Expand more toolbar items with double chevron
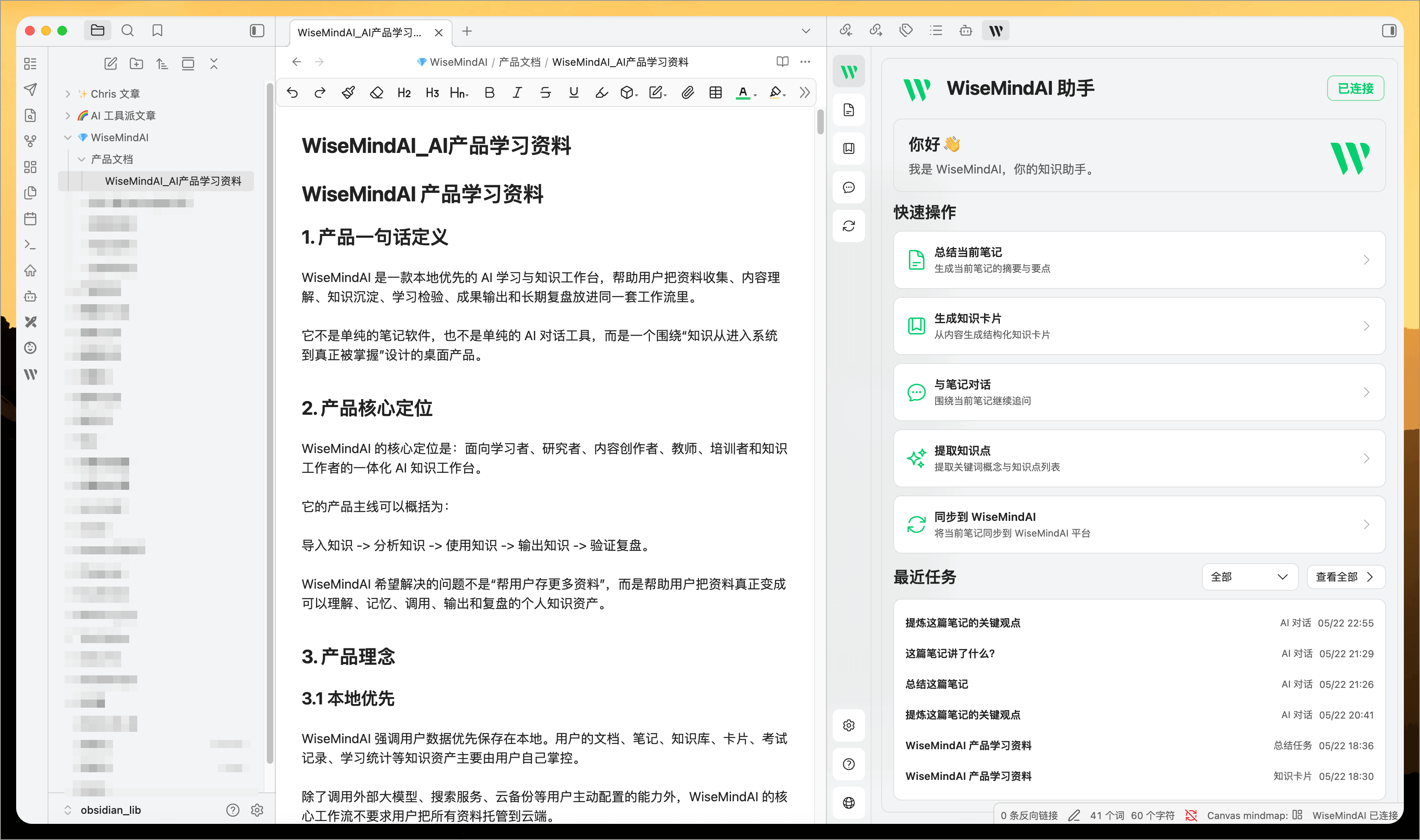This screenshot has height=840, width=1420. (x=804, y=92)
